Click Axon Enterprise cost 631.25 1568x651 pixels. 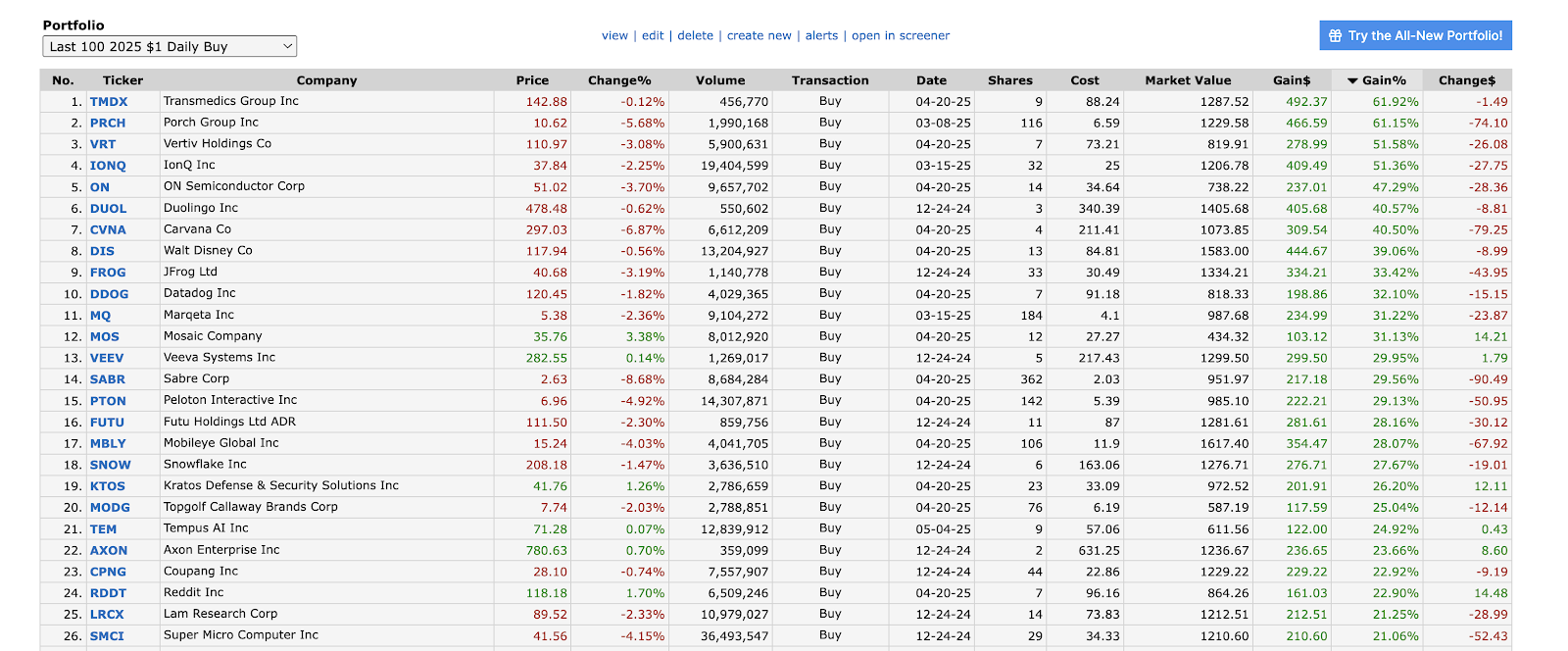click(x=1099, y=551)
